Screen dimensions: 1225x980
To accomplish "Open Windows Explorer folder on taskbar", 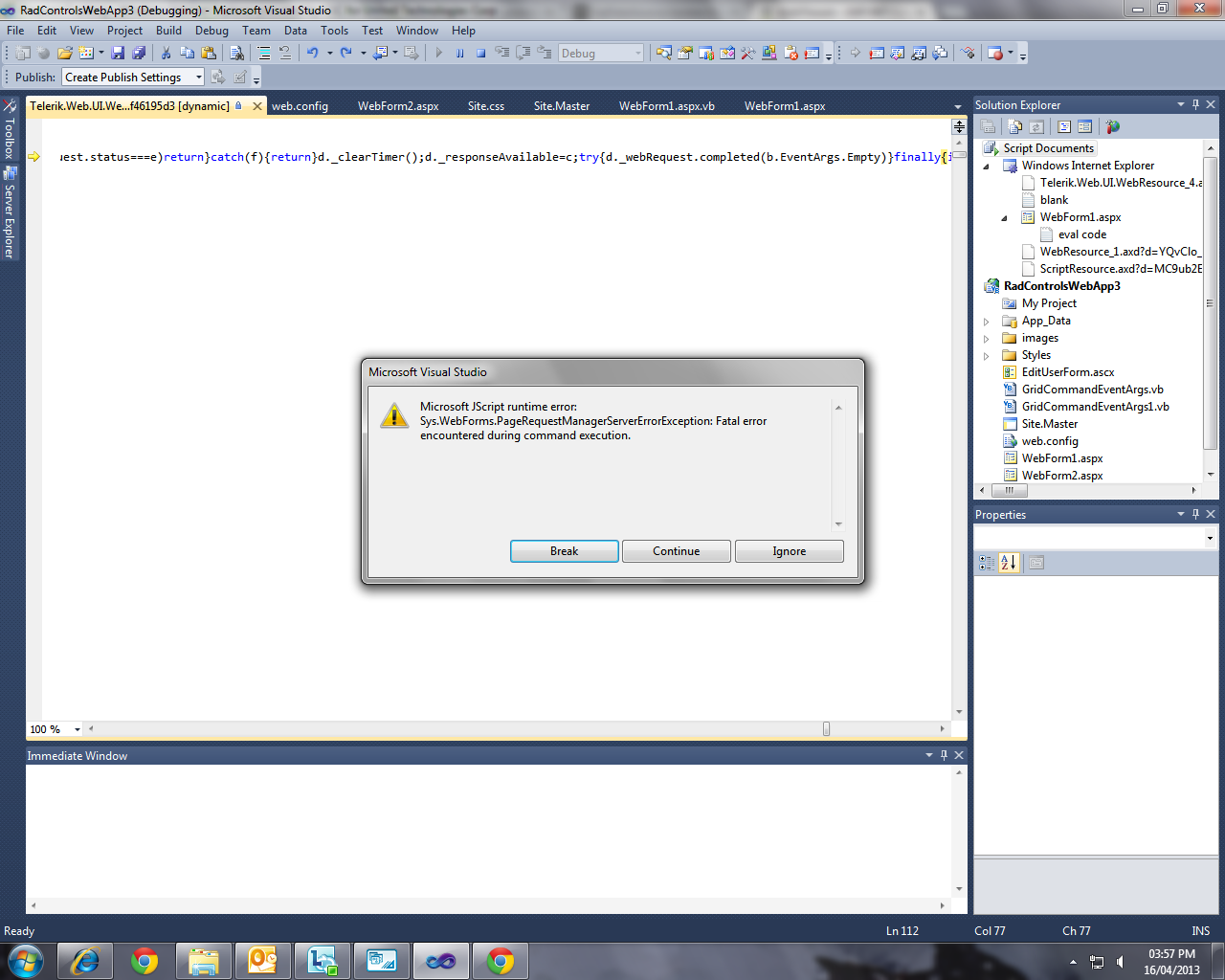I will pos(203,961).
